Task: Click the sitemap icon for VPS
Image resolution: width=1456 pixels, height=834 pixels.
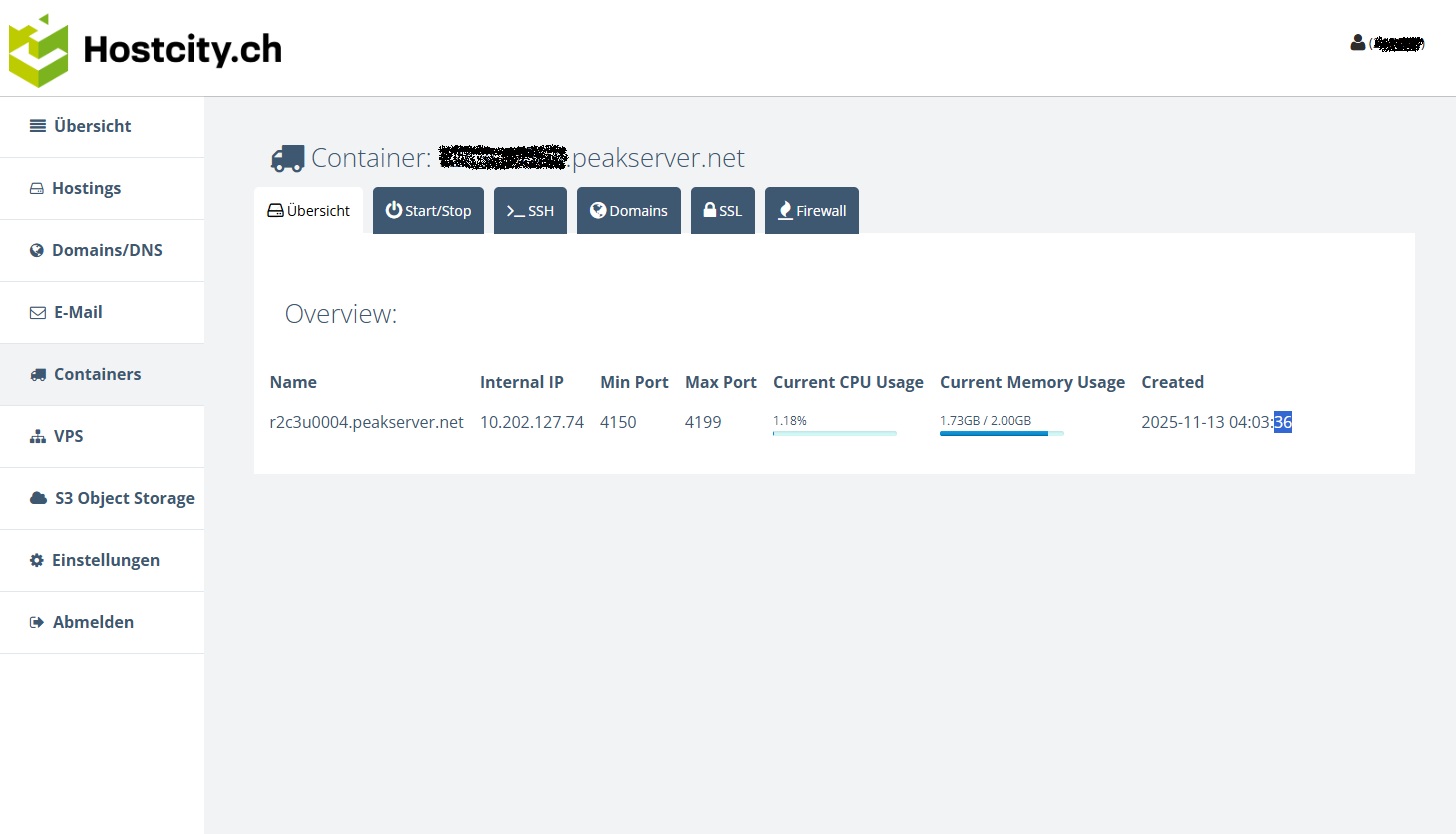Action: coord(38,436)
